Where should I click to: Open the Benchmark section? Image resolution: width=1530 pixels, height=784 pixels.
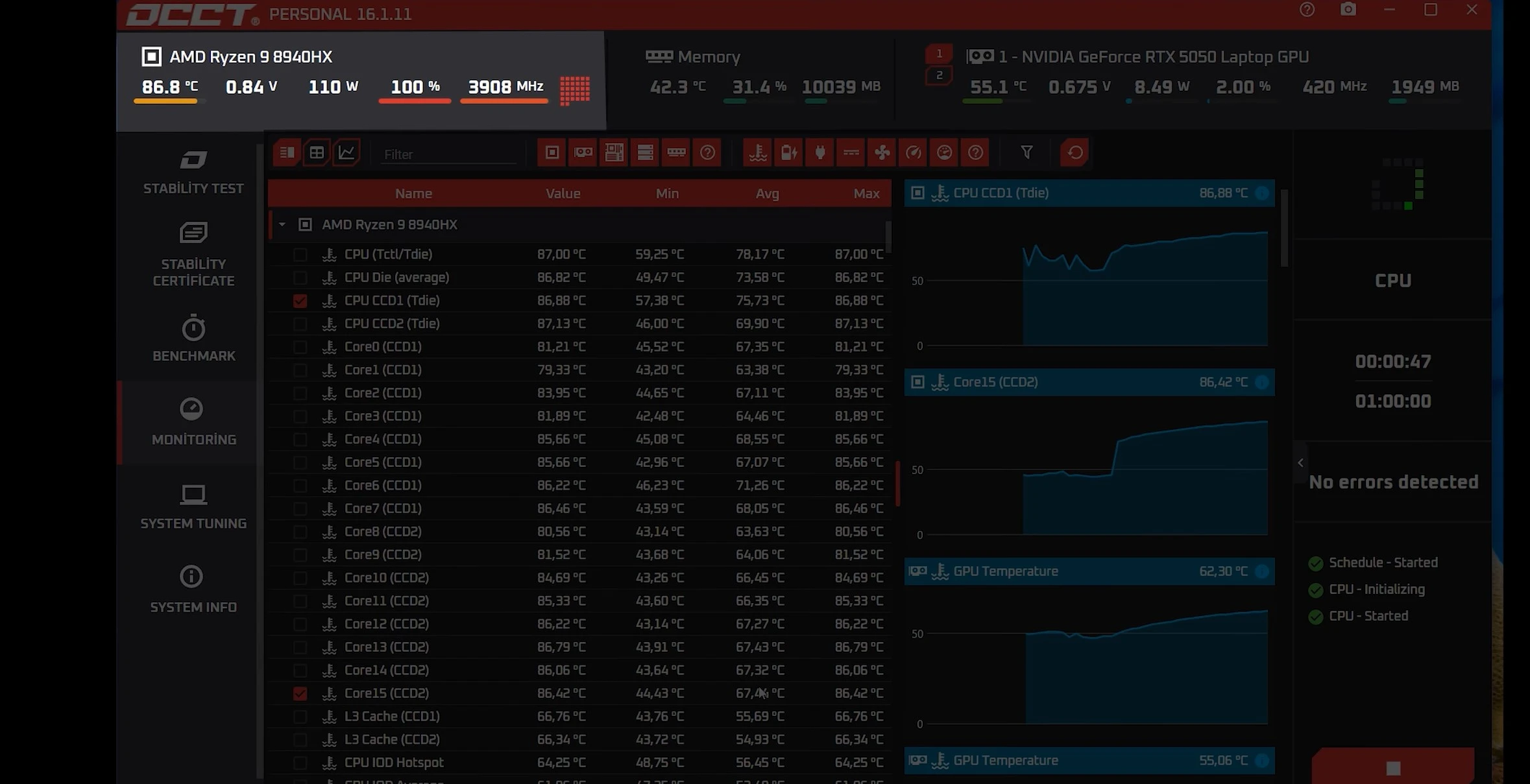(193, 339)
